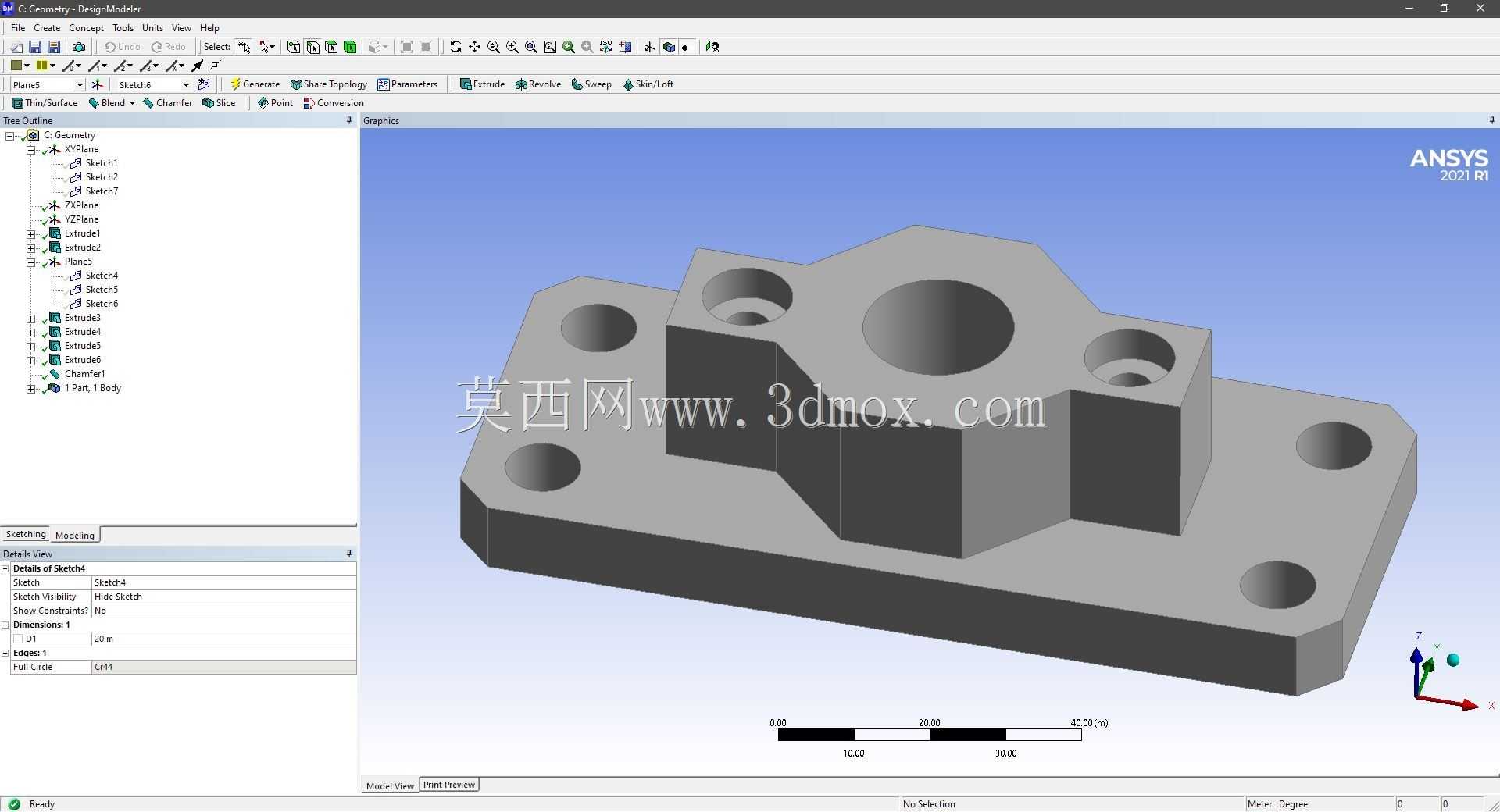
Task: Click the Point creation tool
Action: 275,103
